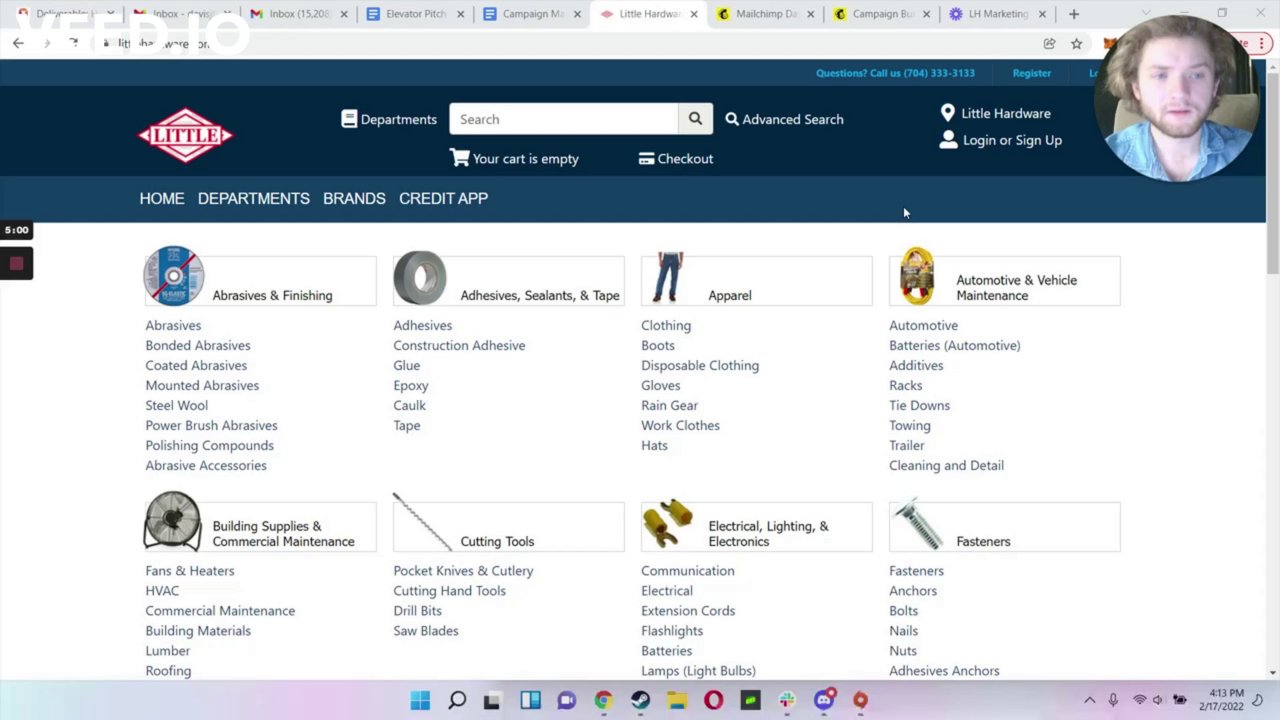The height and width of the screenshot is (720, 1280).
Task: Click the Checkout card icon
Action: pyautogui.click(x=646, y=158)
